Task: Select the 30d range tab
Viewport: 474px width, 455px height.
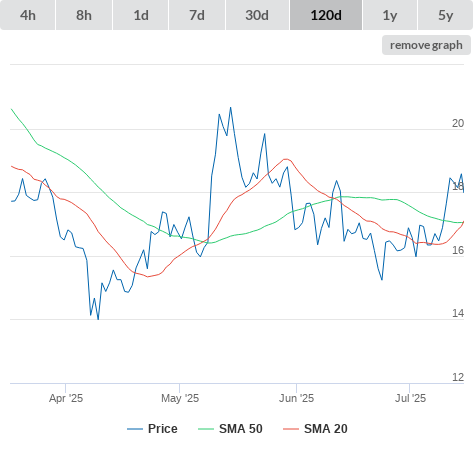Action: click(x=257, y=15)
